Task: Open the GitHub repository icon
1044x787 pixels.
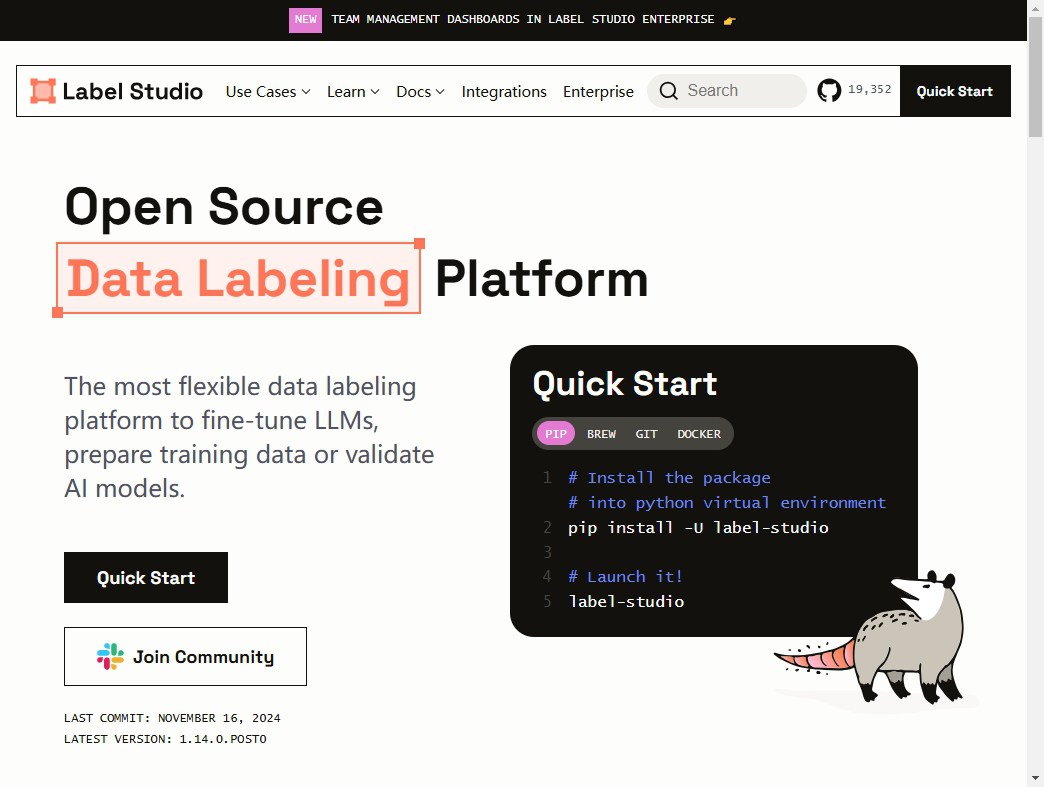Action: click(829, 91)
